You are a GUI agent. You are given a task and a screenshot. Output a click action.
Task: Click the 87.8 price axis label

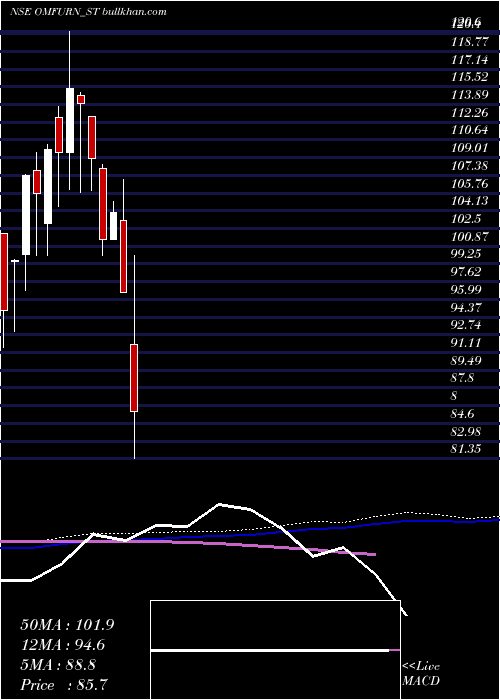[x=462, y=378]
